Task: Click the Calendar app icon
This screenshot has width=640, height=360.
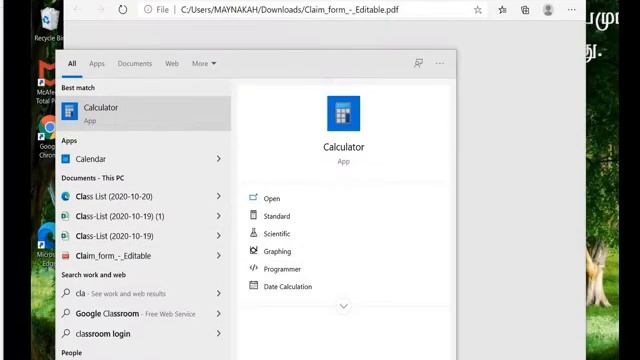Action: [x=65, y=159]
